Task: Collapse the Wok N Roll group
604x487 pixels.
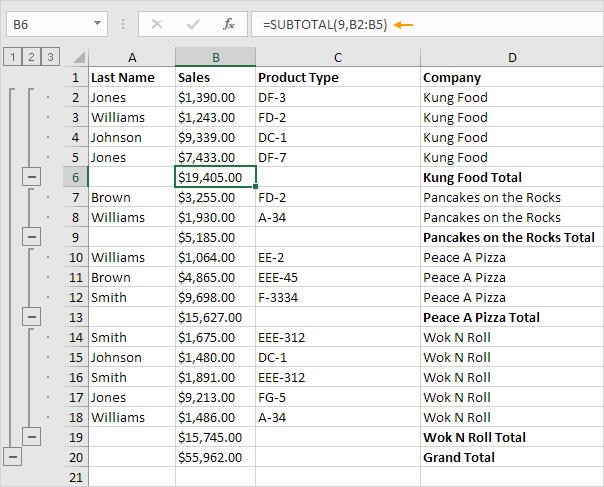Action: pos(32,437)
